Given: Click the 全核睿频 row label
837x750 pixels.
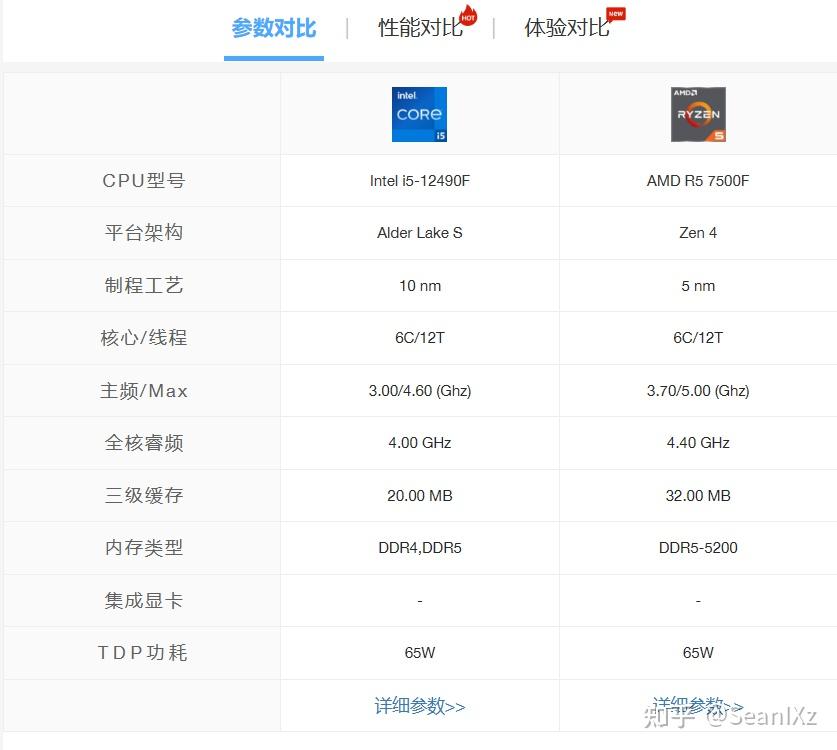Looking at the screenshot, I should point(144,443).
